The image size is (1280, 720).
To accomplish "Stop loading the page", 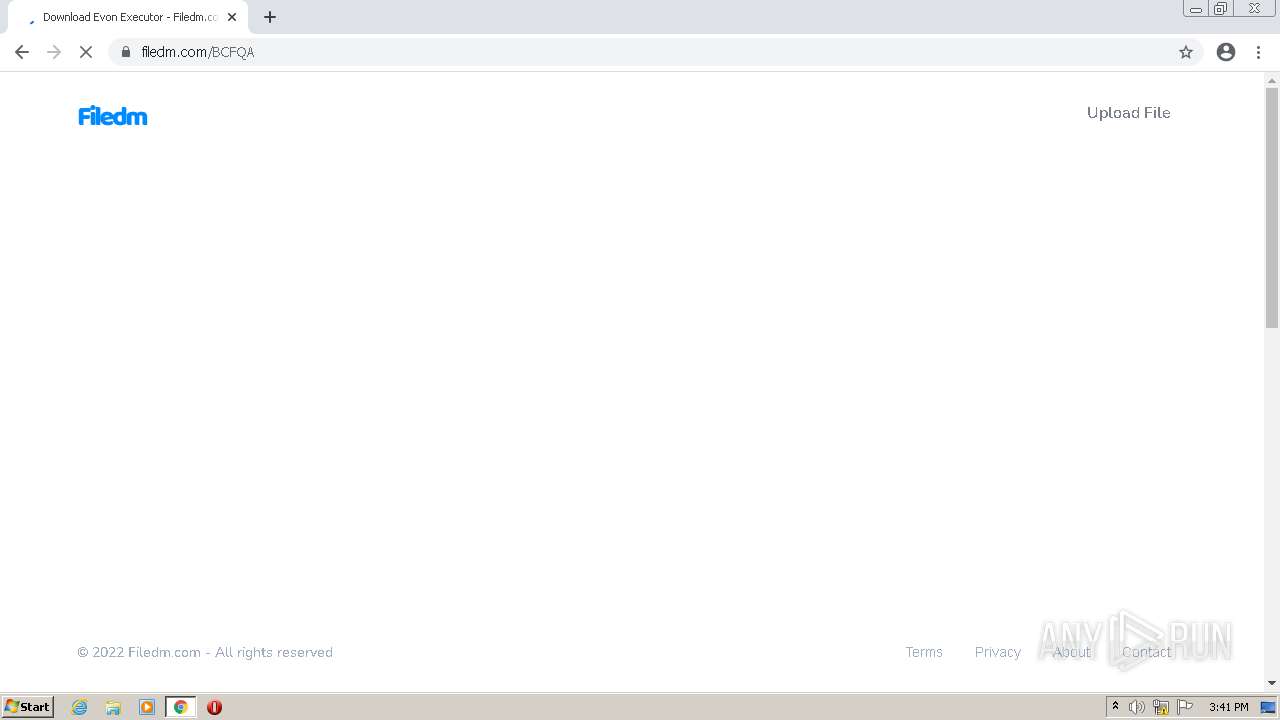I will 86,52.
